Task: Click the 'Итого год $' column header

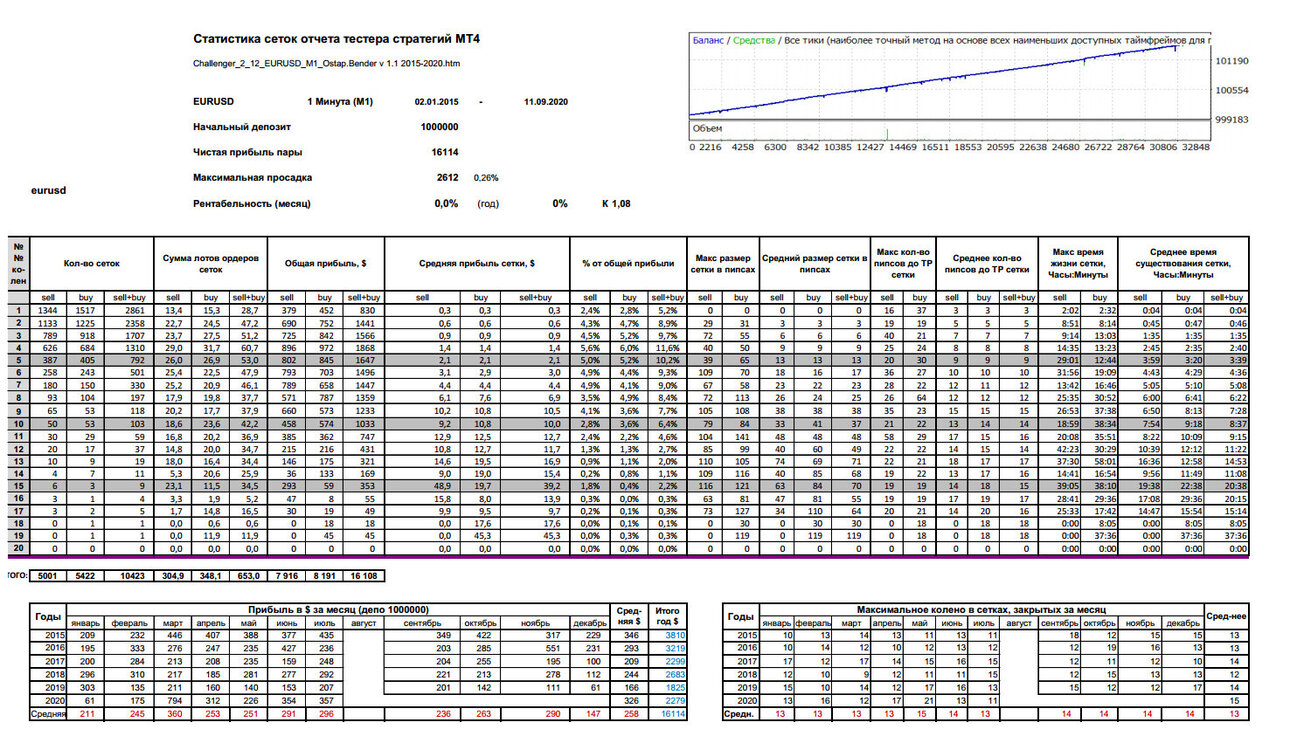Action: (666, 616)
